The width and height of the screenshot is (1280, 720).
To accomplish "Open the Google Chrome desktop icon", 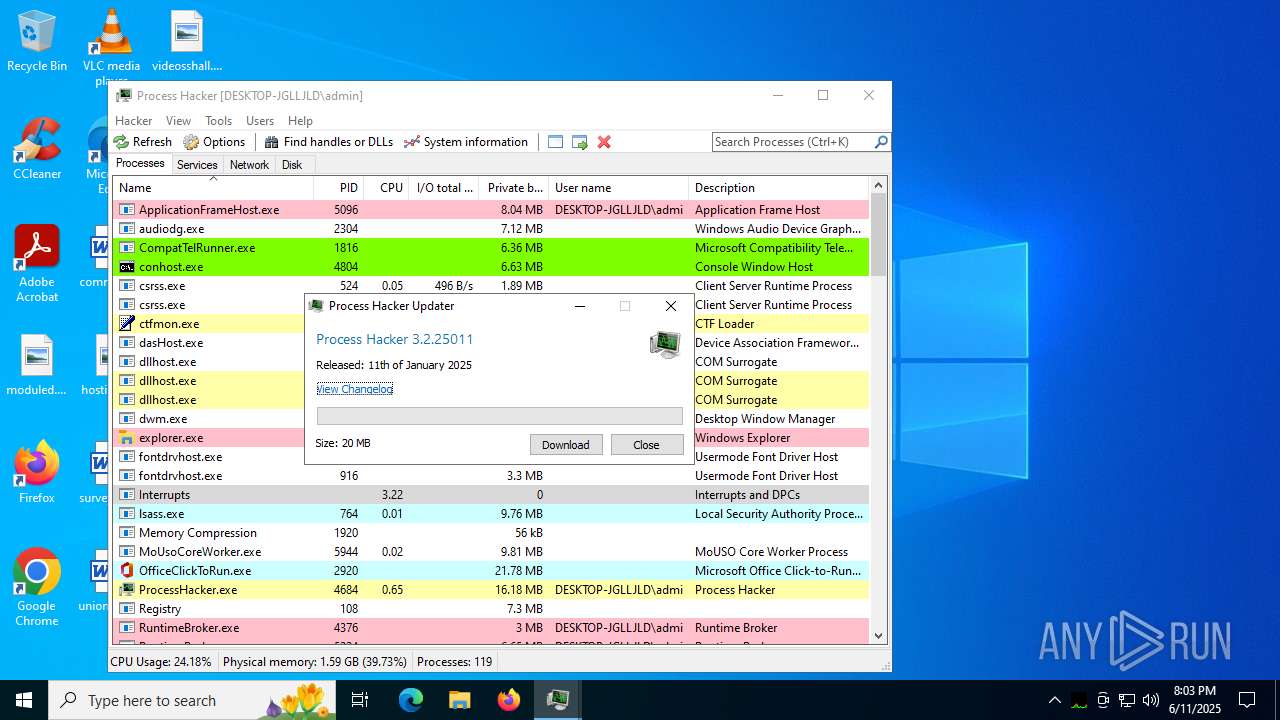I will [x=37, y=587].
